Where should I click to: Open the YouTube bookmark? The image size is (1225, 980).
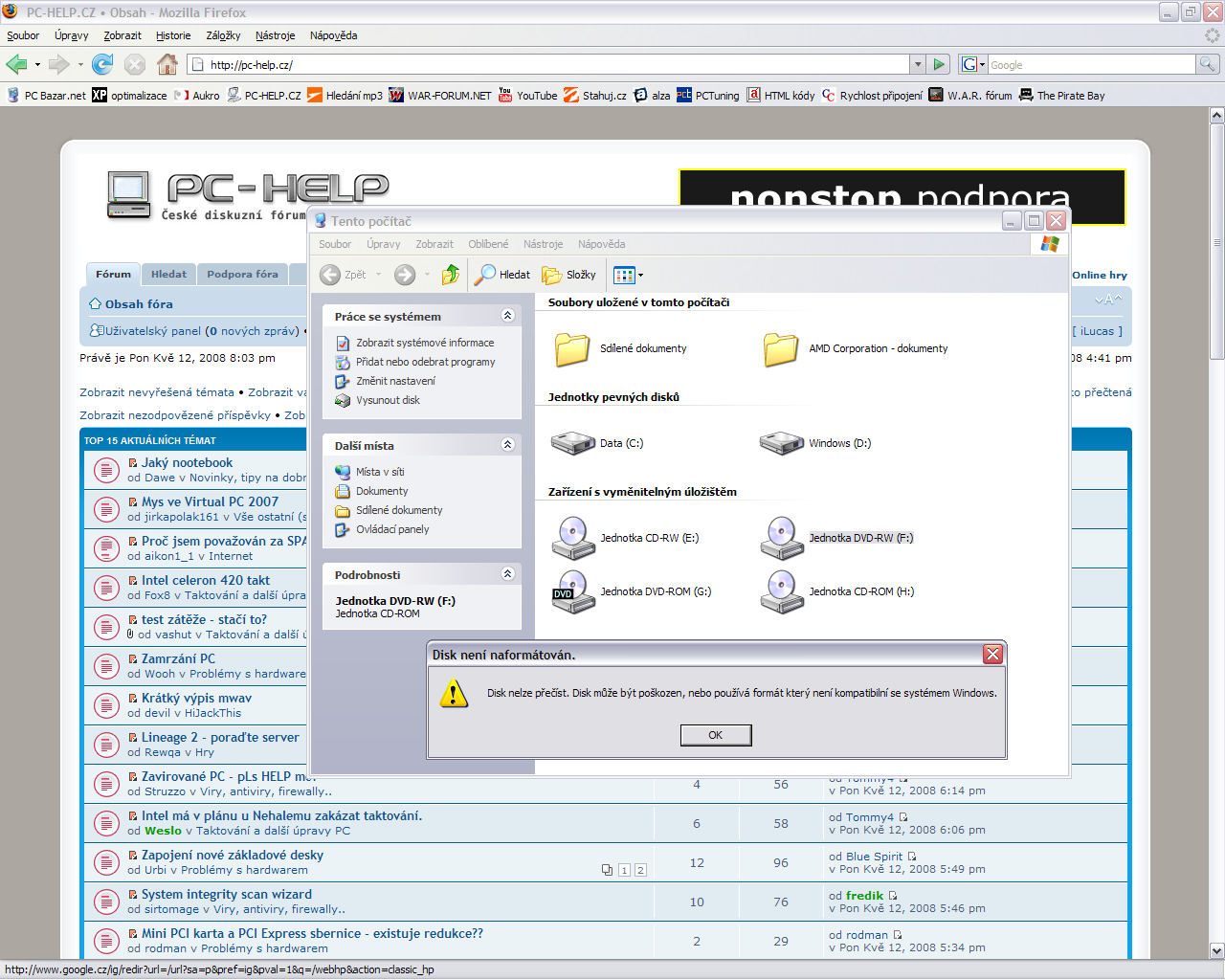coord(527,96)
